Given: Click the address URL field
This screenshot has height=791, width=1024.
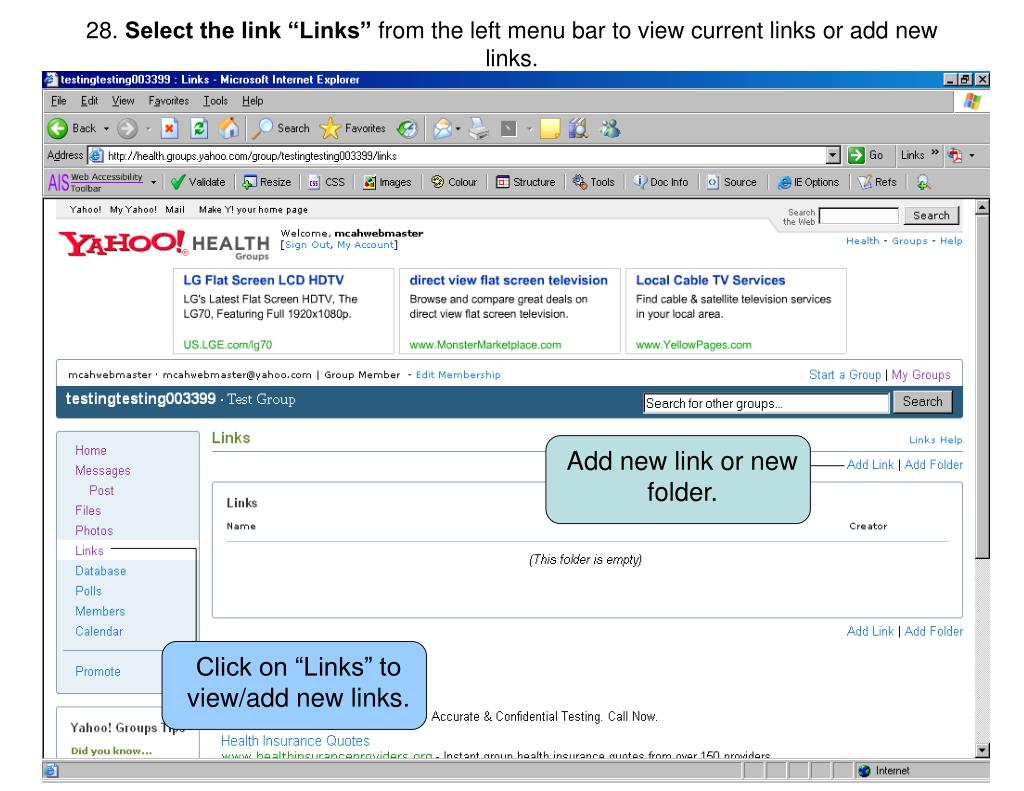Looking at the screenshot, I should [x=464, y=155].
